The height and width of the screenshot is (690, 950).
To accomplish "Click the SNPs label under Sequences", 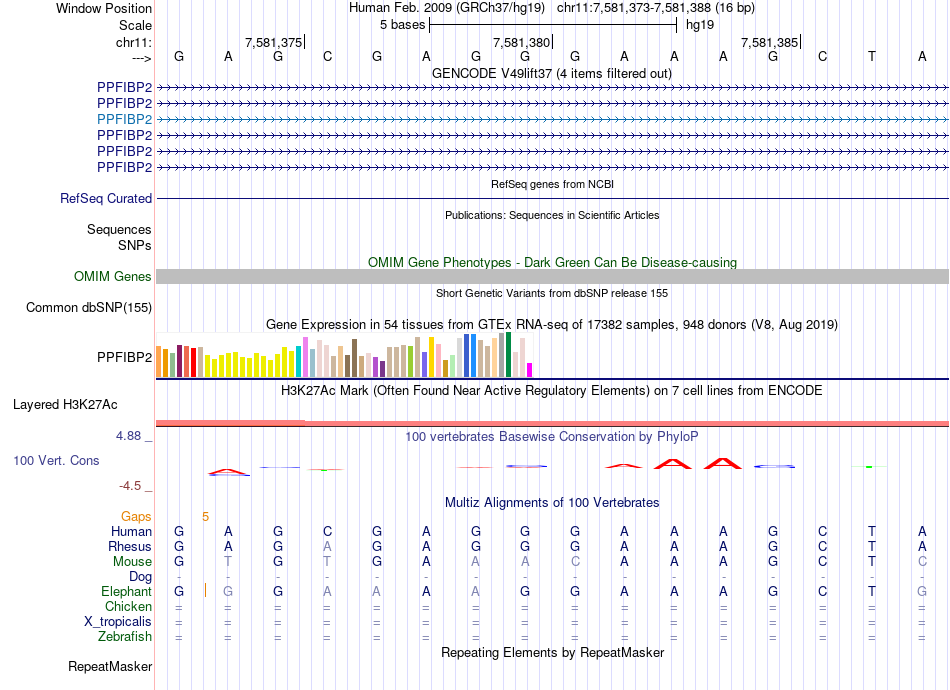I will pos(135,245).
